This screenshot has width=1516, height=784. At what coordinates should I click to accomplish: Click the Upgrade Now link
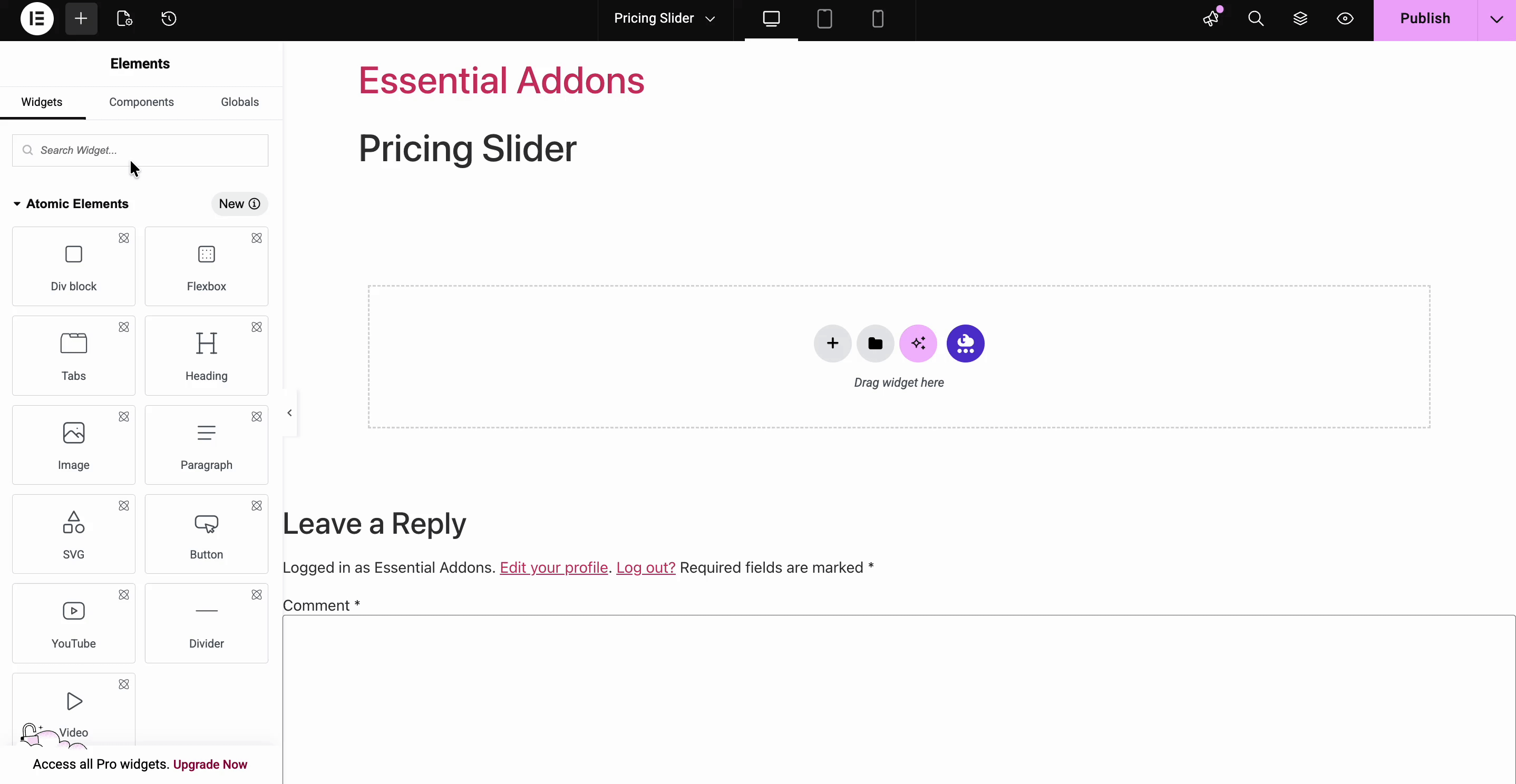(210, 764)
